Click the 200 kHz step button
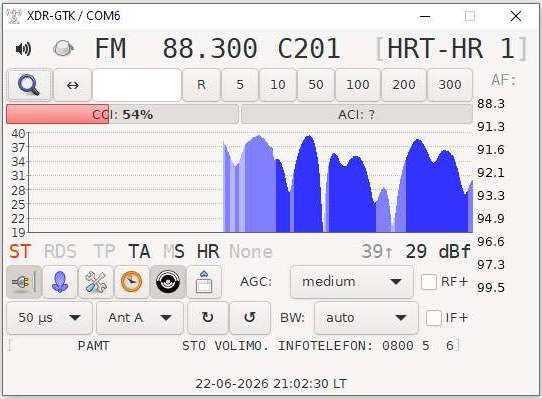The width and height of the screenshot is (542, 399). click(404, 85)
